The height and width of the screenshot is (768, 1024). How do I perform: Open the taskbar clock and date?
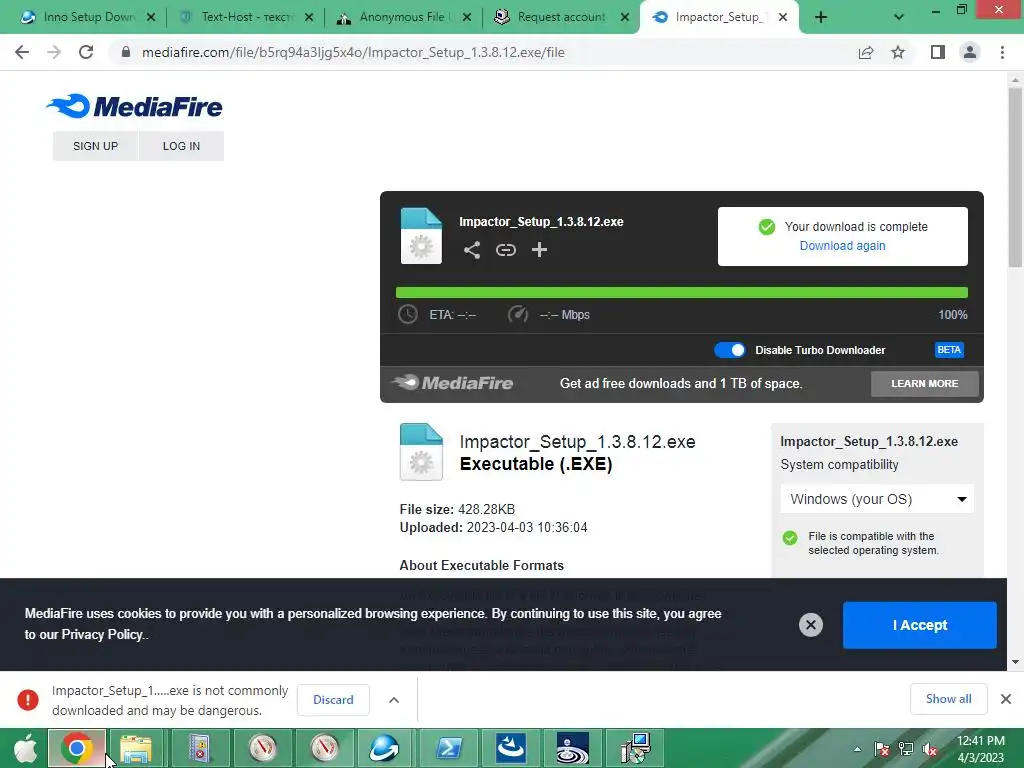[x=981, y=749]
